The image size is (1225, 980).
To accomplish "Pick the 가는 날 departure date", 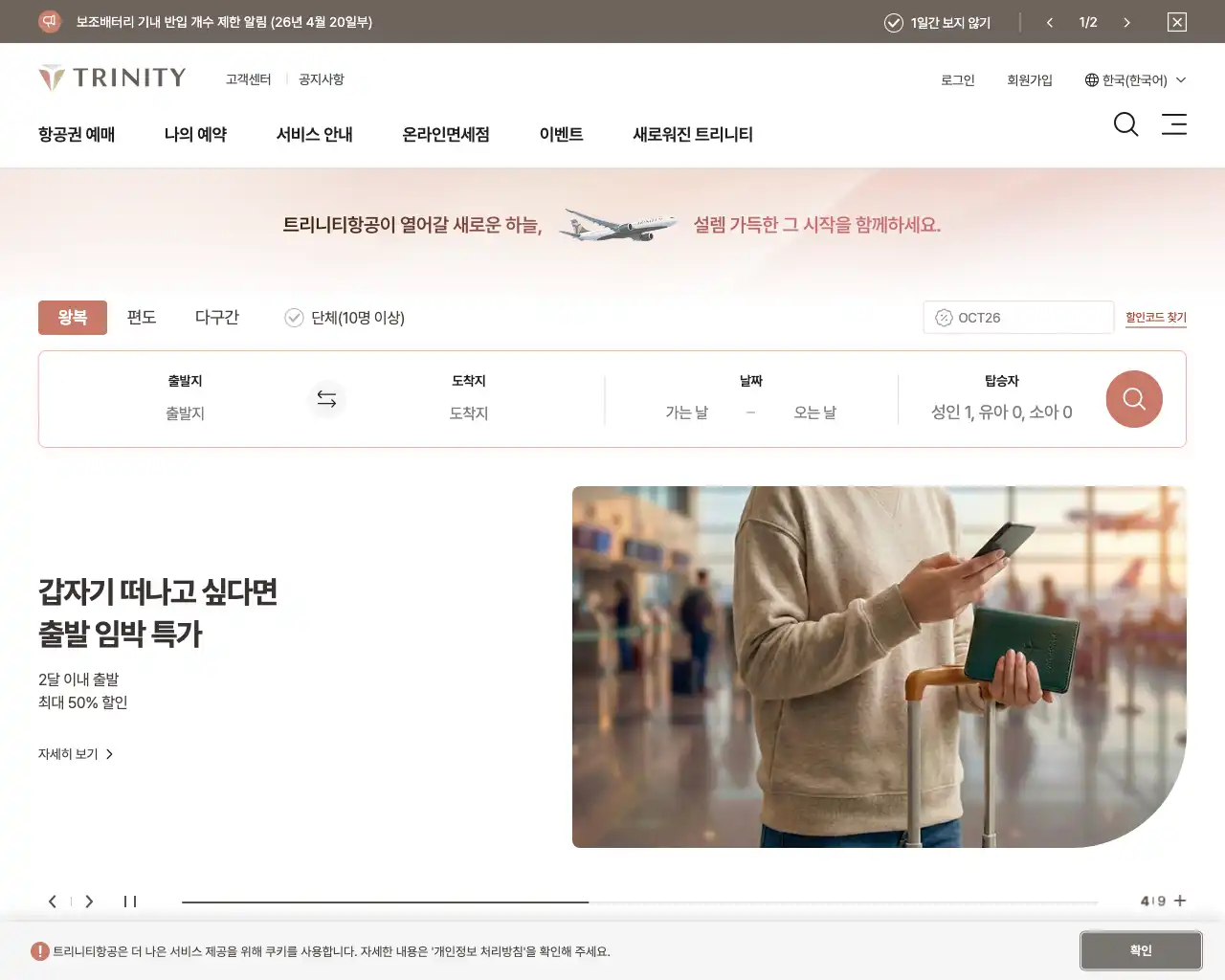I will [687, 412].
